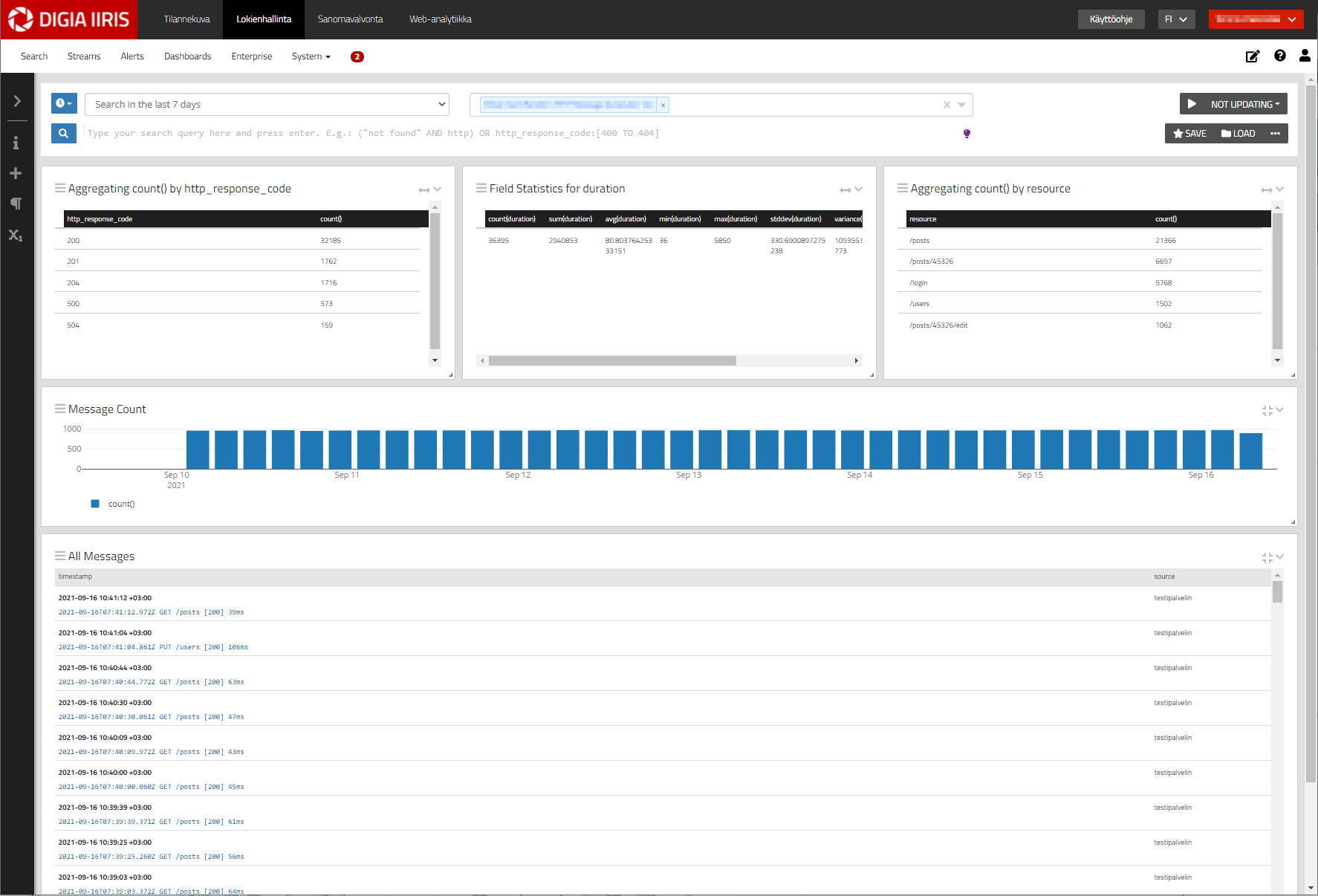Open resource aggregation widget chevron menu
The image size is (1318, 896).
tap(1279, 189)
